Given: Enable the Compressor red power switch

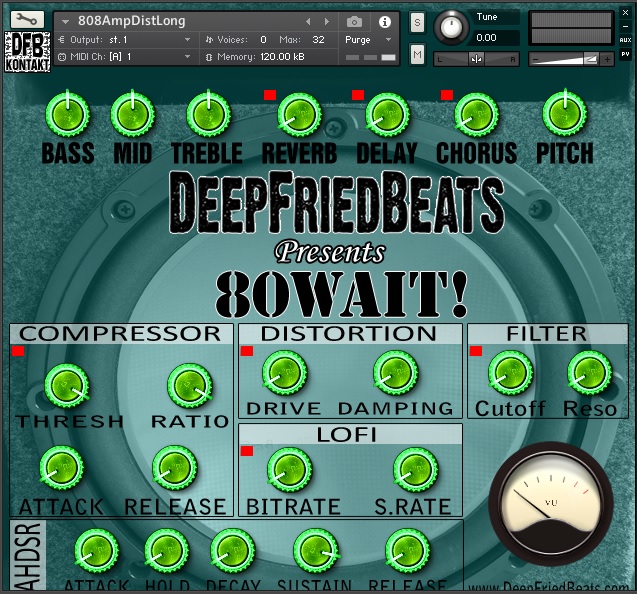Looking at the screenshot, I should [18, 351].
